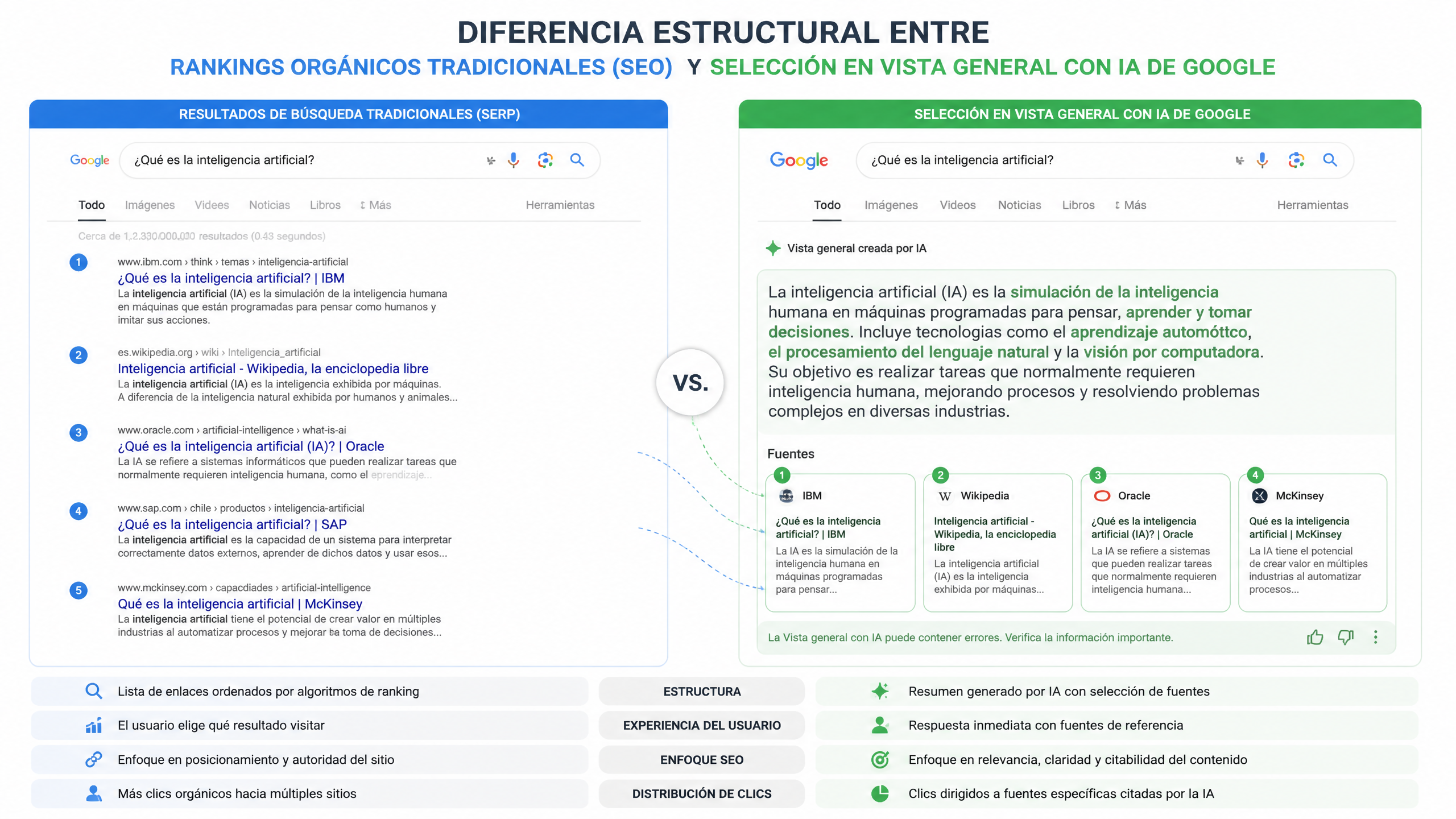Click the sparkle icon beside Resumen generado por IA
The image size is (1456, 819).
(x=880, y=691)
